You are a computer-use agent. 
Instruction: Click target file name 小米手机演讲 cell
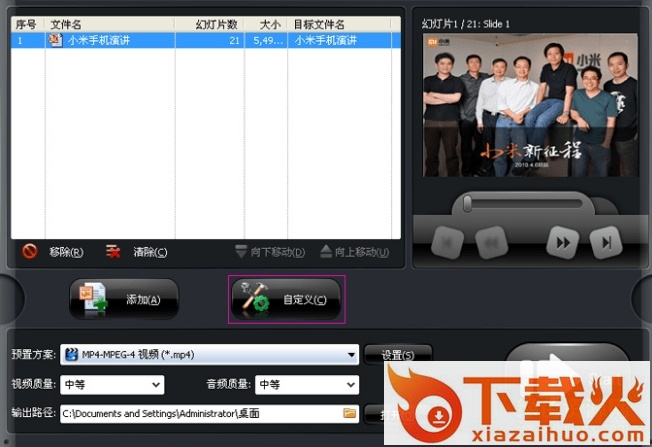point(326,40)
